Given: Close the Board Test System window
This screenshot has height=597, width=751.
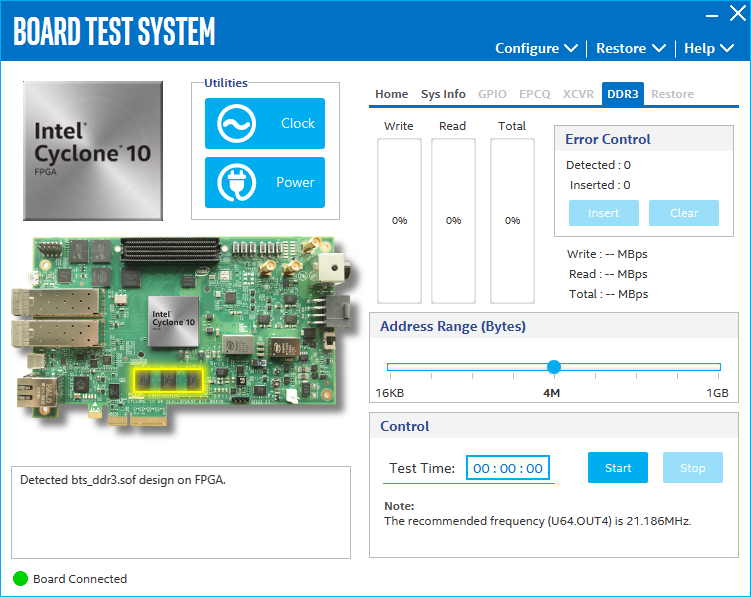Looking at the screenshot, I should 737,15.
